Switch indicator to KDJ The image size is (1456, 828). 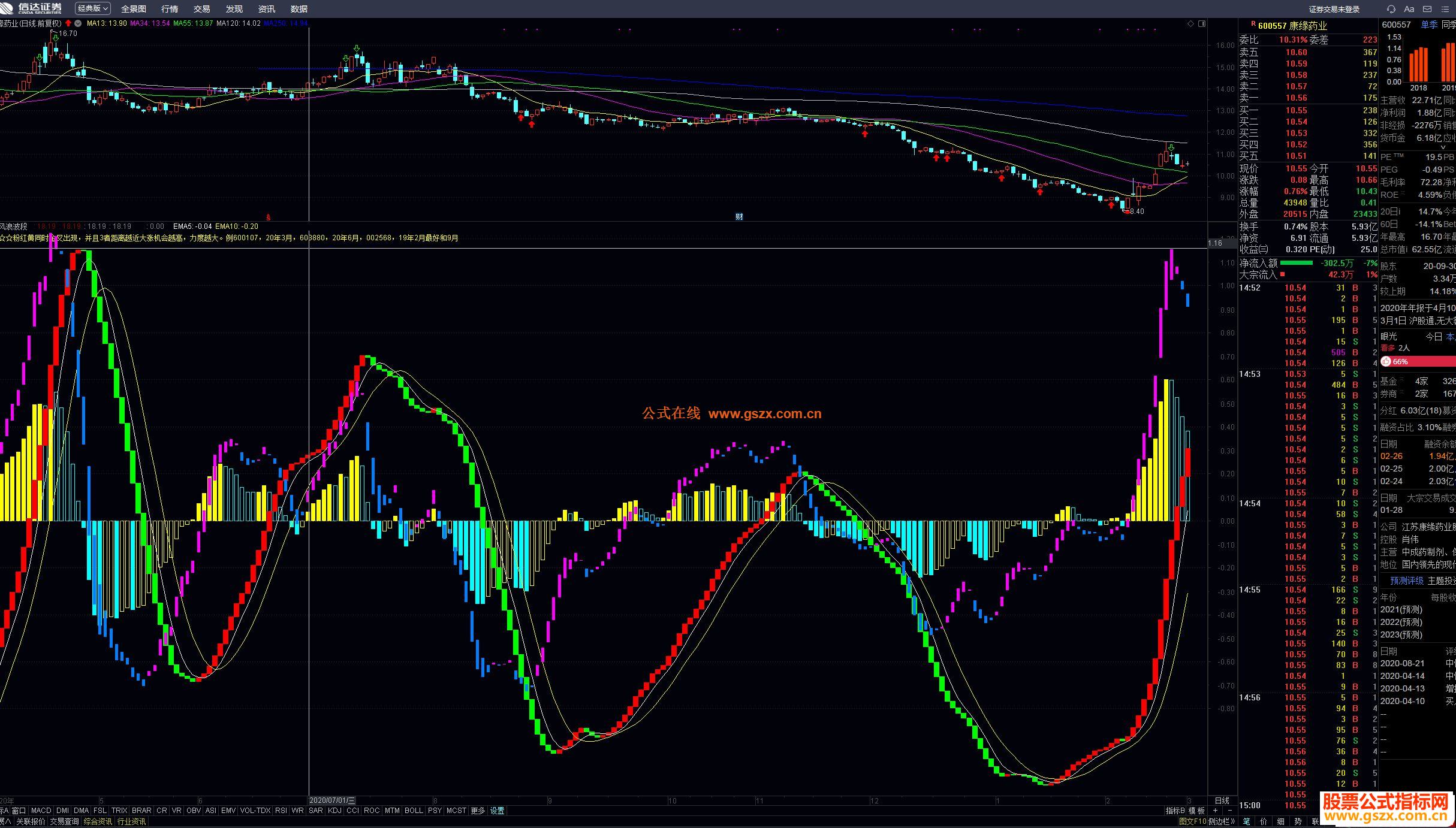pos(335,811)
